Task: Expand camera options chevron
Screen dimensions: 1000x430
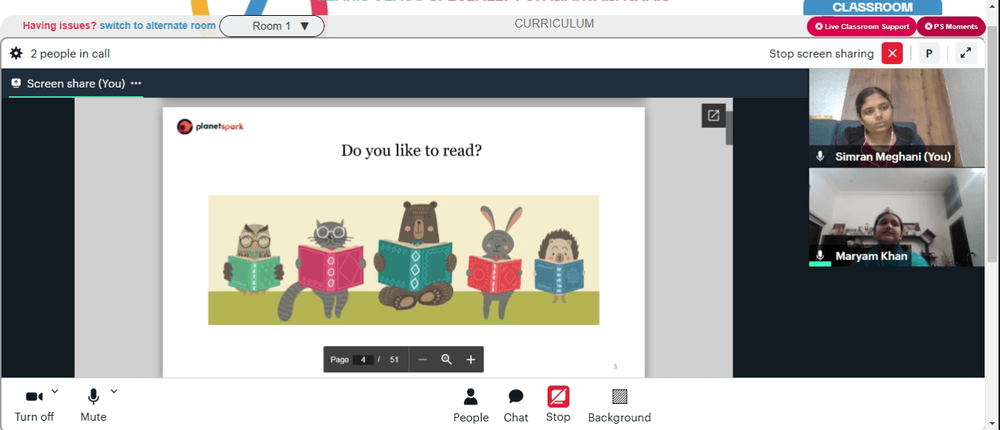Action: [x=55, y=392]
